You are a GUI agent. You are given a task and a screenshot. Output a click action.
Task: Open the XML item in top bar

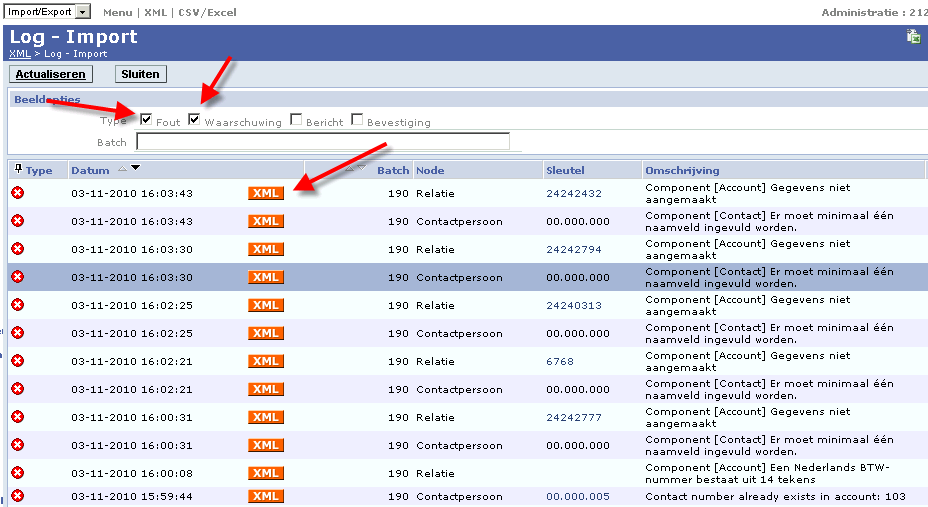(x=156, y=12)
